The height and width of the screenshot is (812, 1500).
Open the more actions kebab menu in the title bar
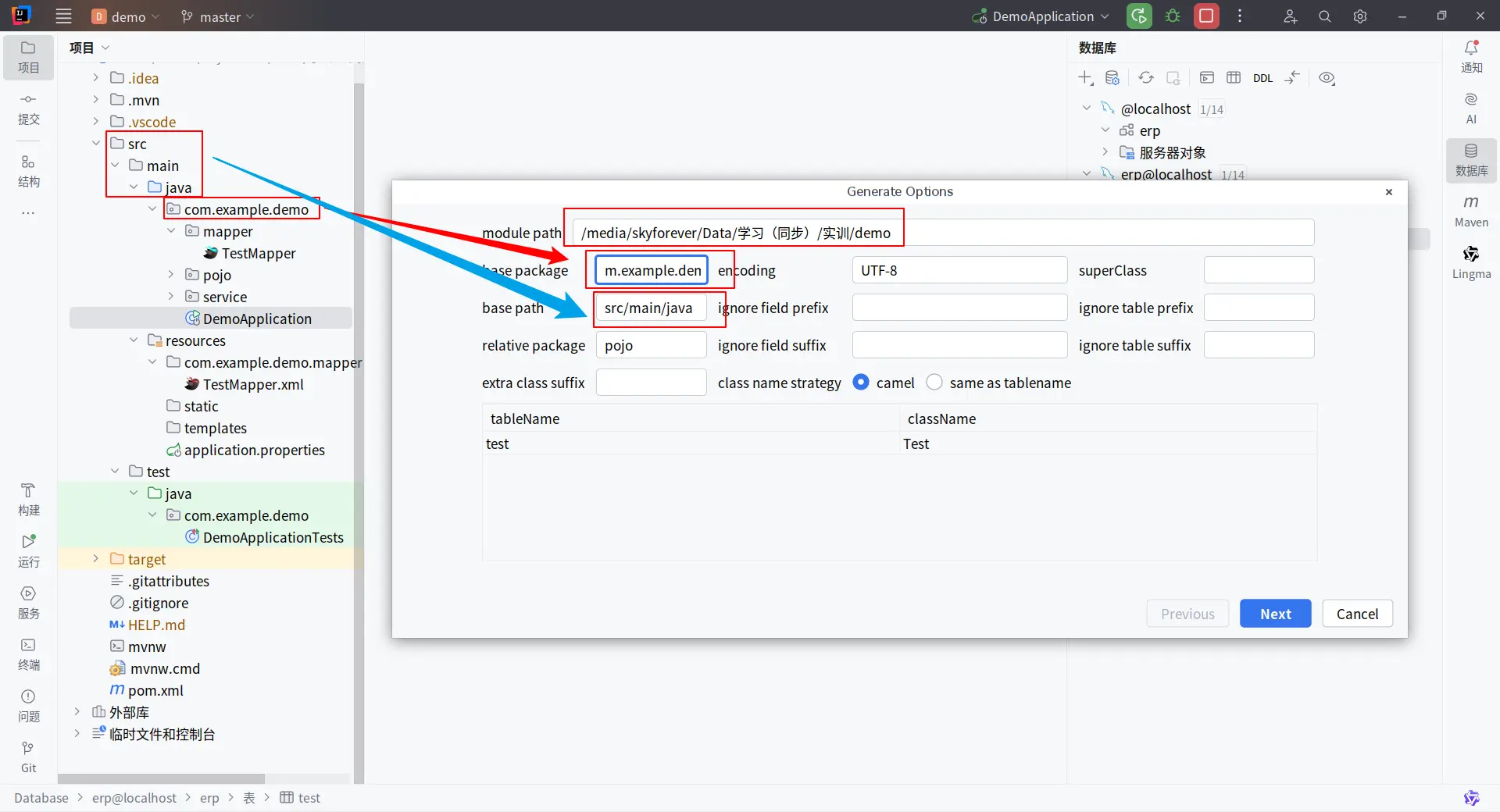pos(1240,16)
